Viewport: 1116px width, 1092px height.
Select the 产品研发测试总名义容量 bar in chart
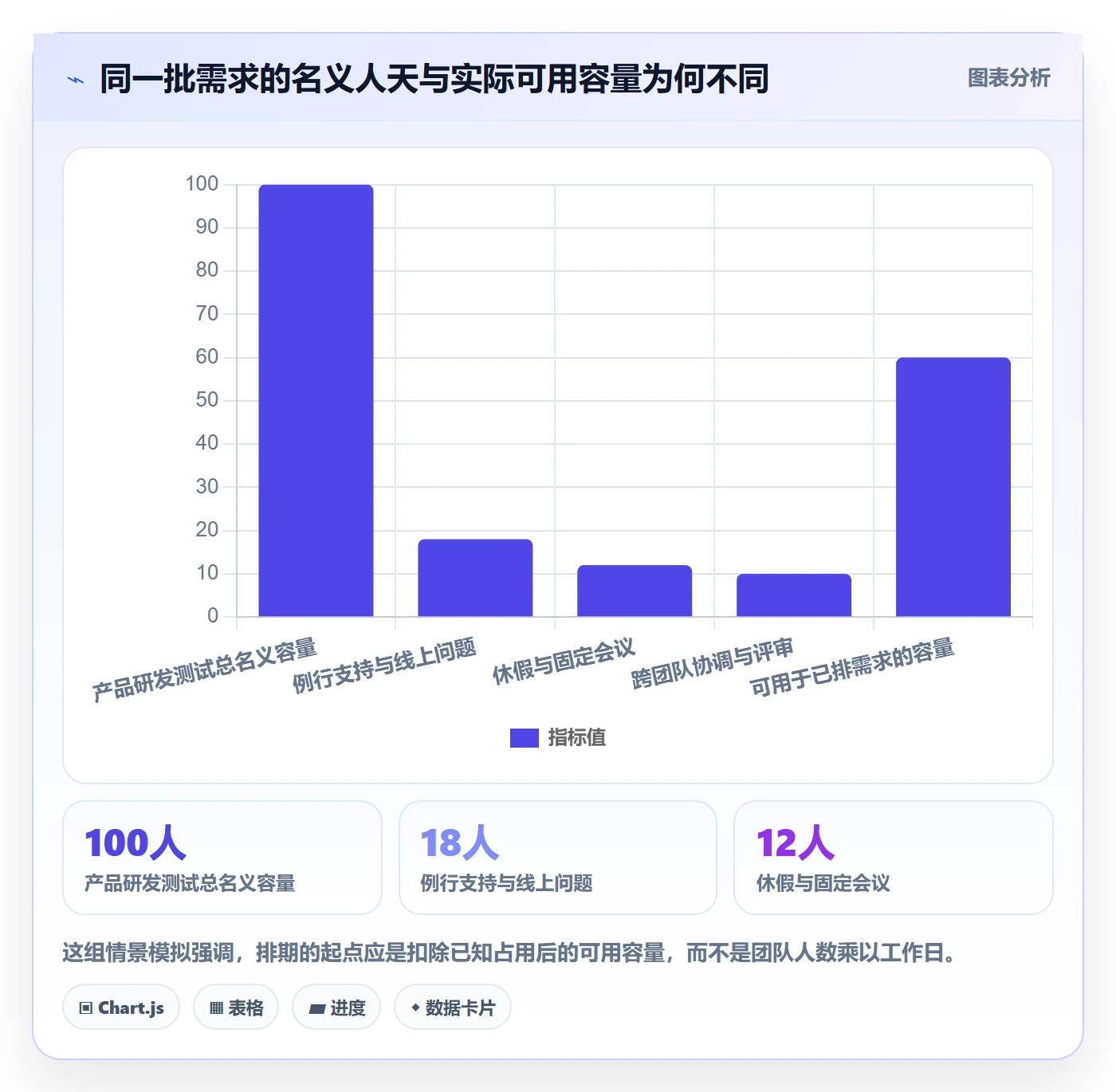pyautogui.click(x=316, y=400)
